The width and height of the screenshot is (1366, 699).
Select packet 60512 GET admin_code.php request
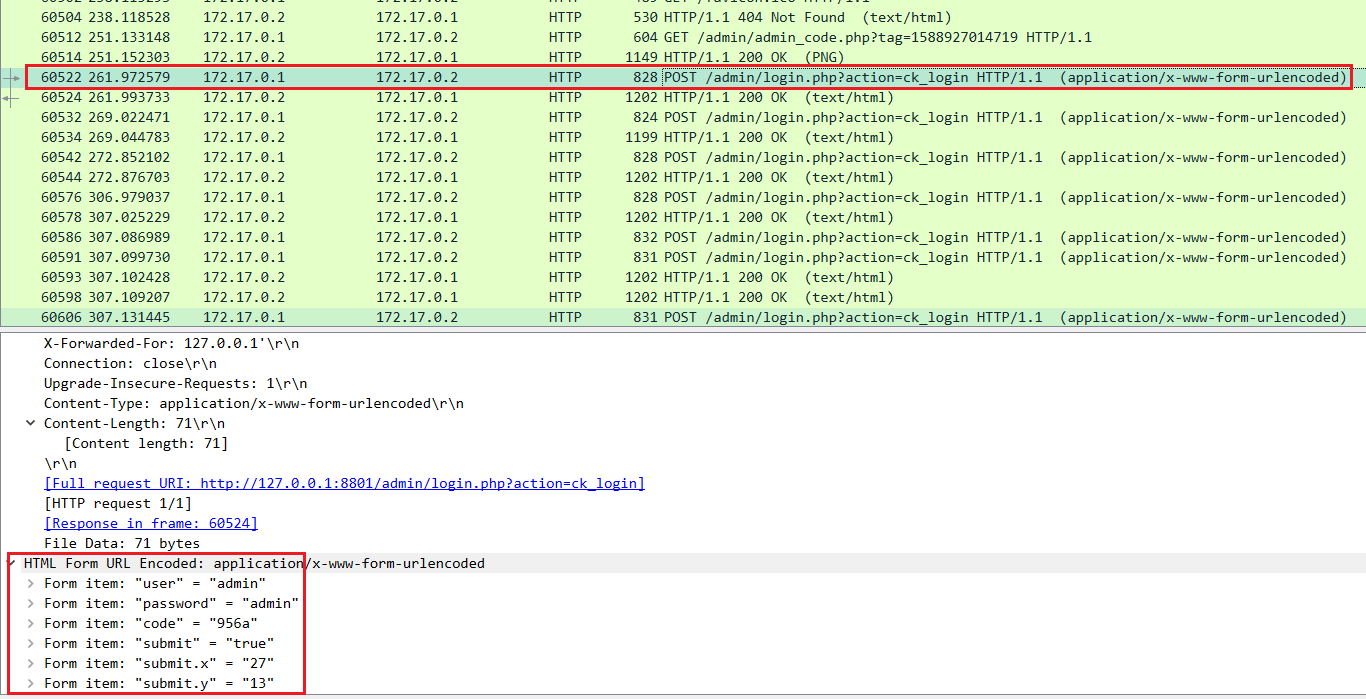(x=683, y=37)
